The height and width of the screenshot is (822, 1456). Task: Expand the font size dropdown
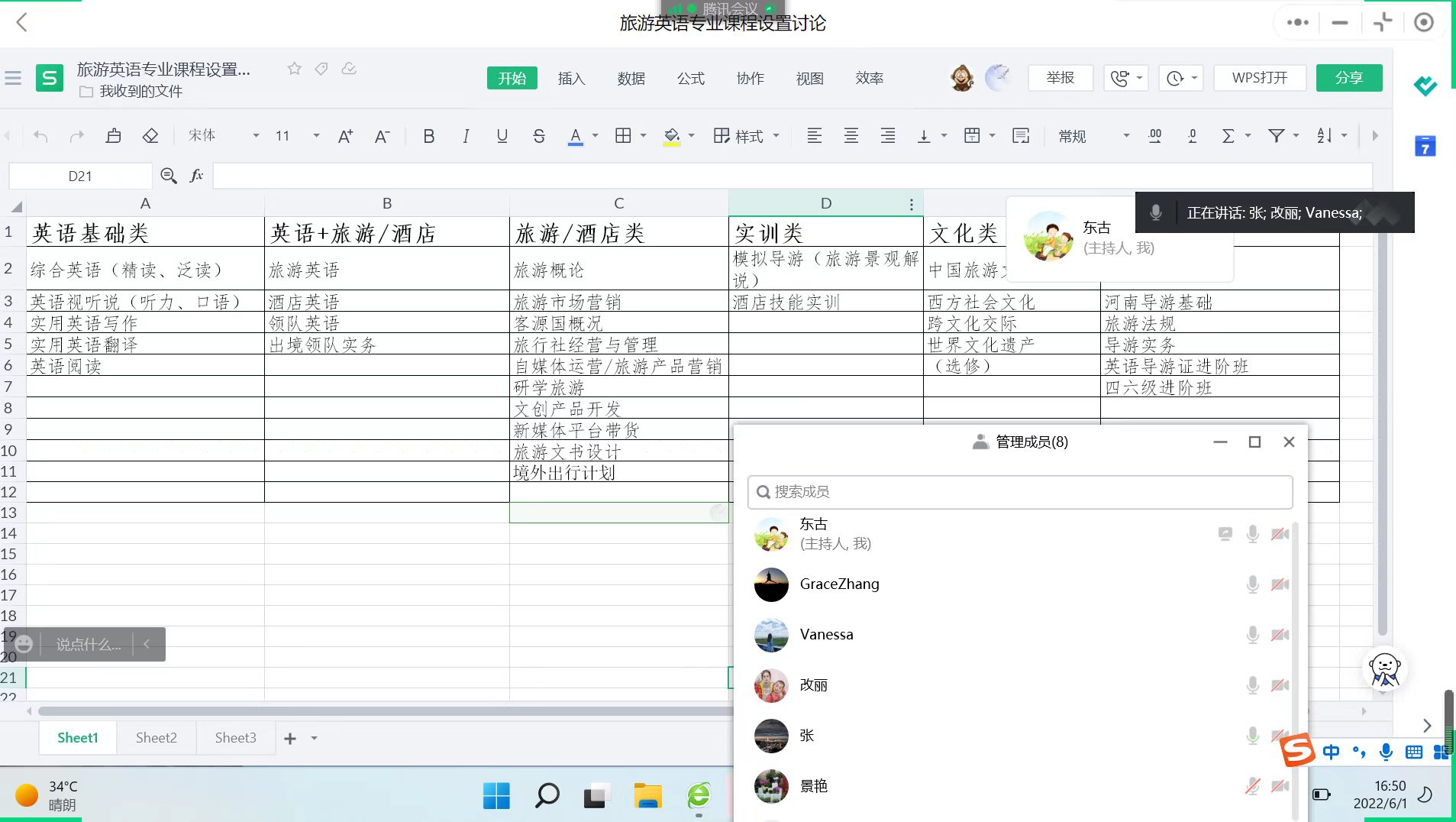click(316, 136)
